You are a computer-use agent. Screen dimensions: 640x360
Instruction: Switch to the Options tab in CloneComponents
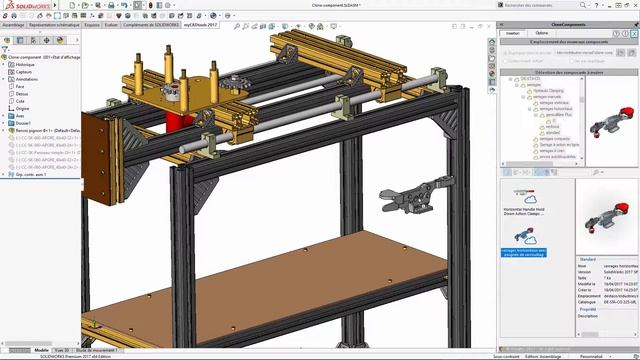pos(541,33)
